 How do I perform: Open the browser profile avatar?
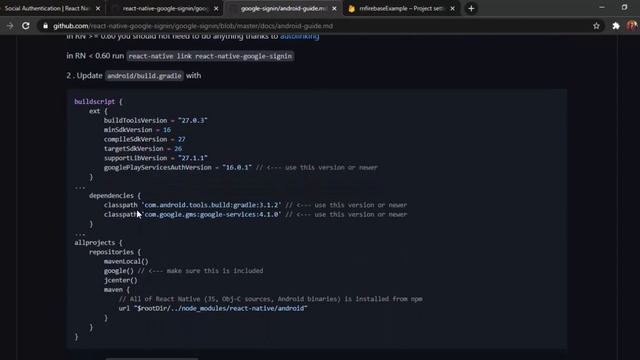632,26
